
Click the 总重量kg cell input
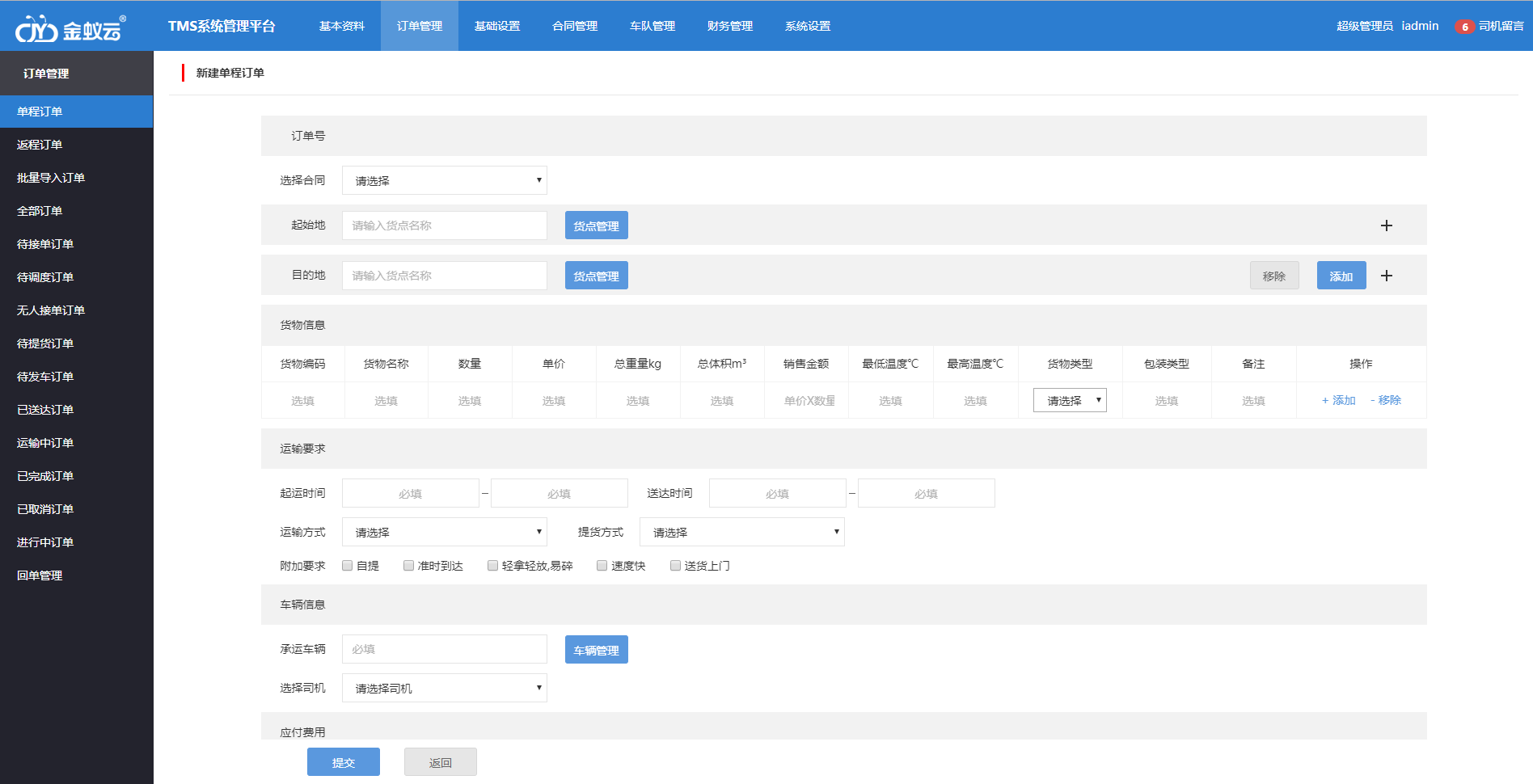tap(638, 400)
